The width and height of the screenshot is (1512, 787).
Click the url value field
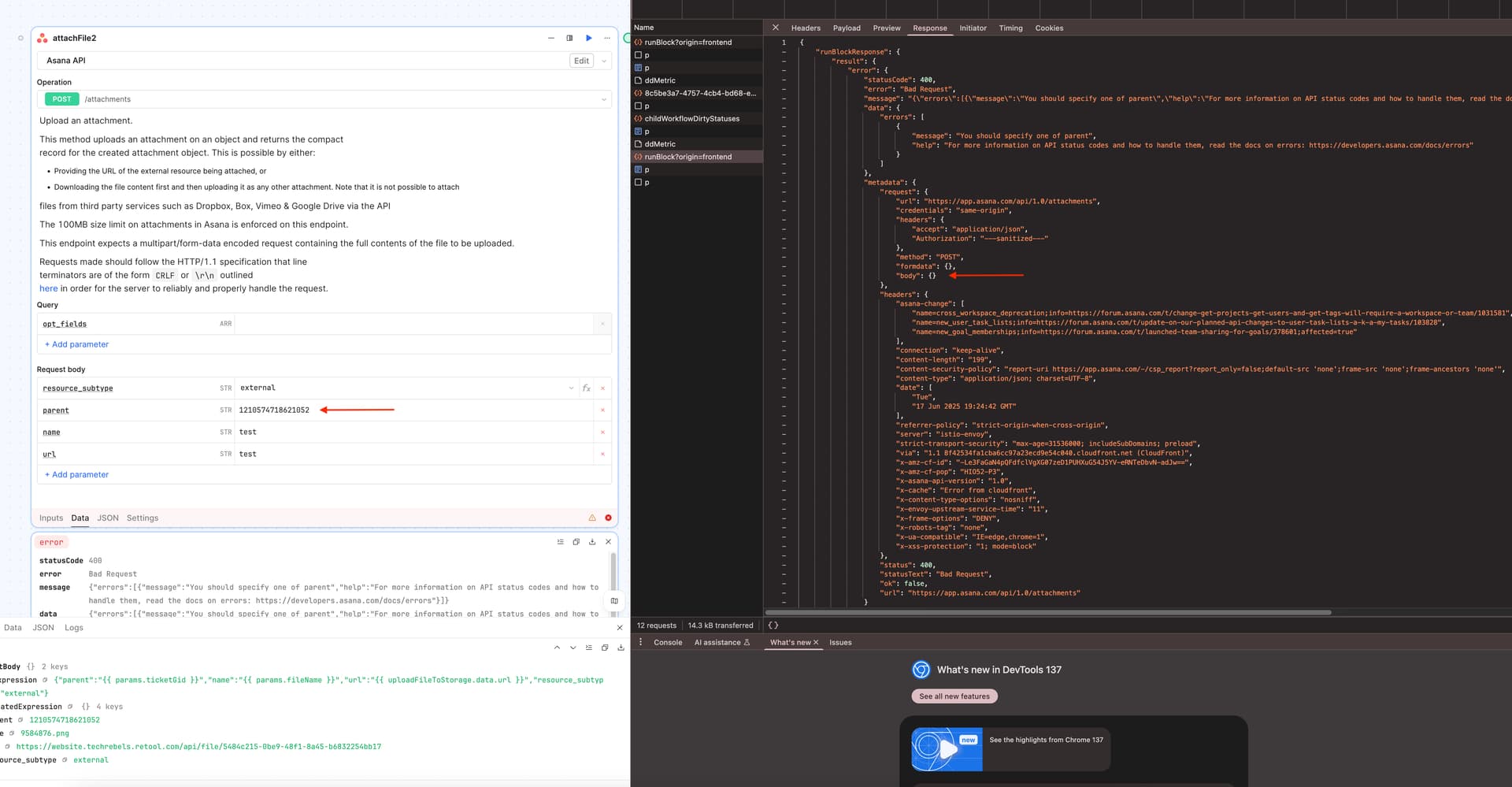tap(413, 454)
